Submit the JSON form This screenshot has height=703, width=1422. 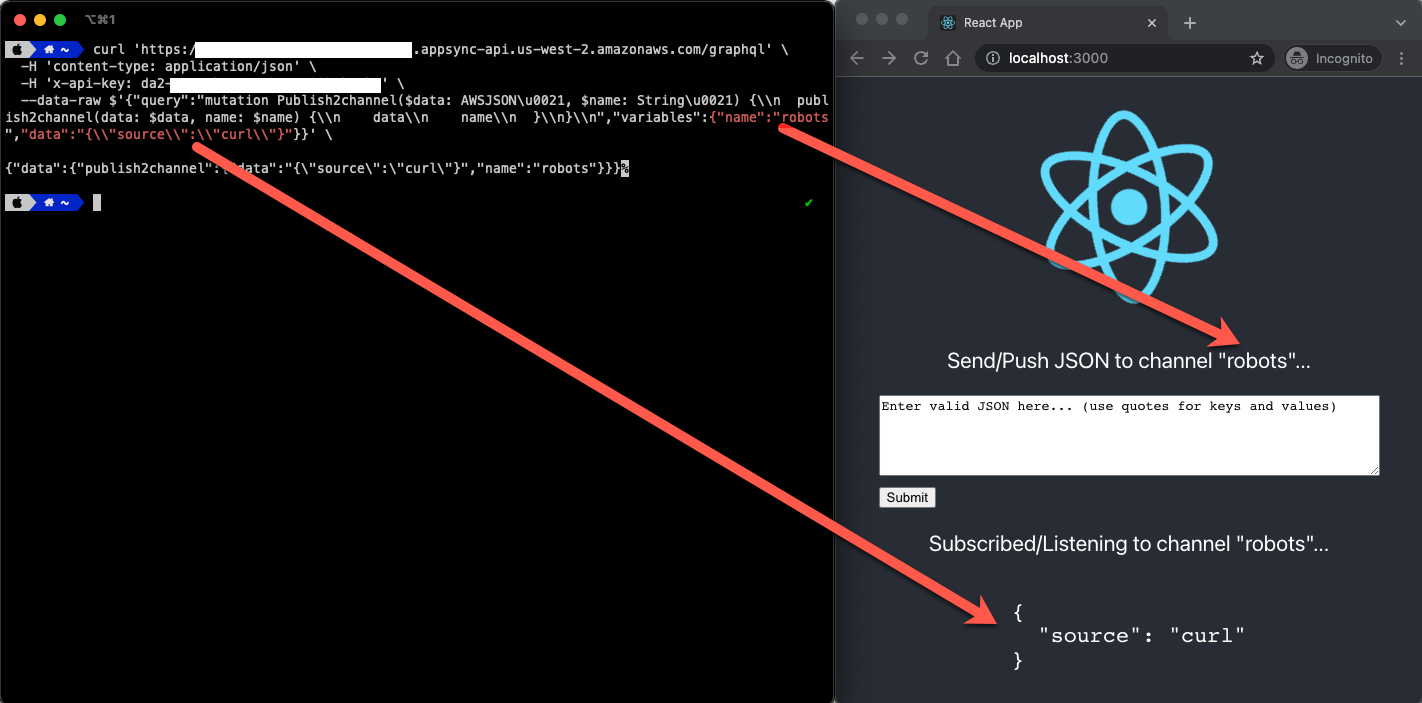click(x=907, y=497)
